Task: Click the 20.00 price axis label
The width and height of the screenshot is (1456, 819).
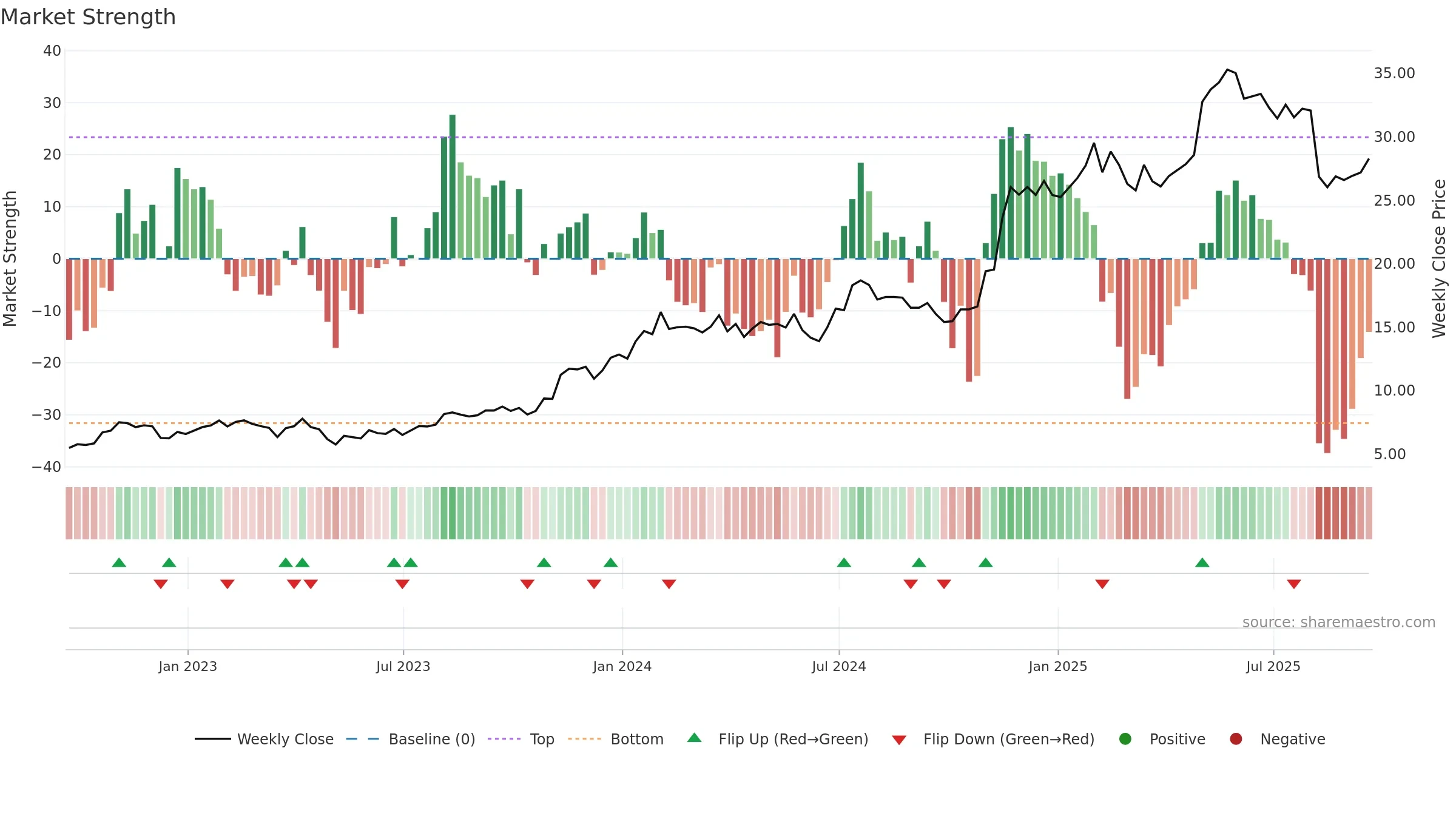Action: tap(1394, 264)
